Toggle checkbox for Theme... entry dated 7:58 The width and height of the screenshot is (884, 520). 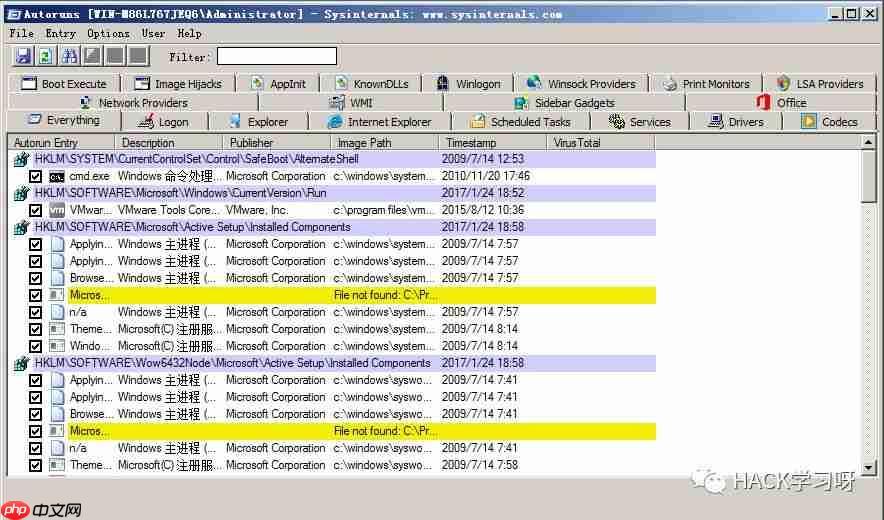coord(36,465)
